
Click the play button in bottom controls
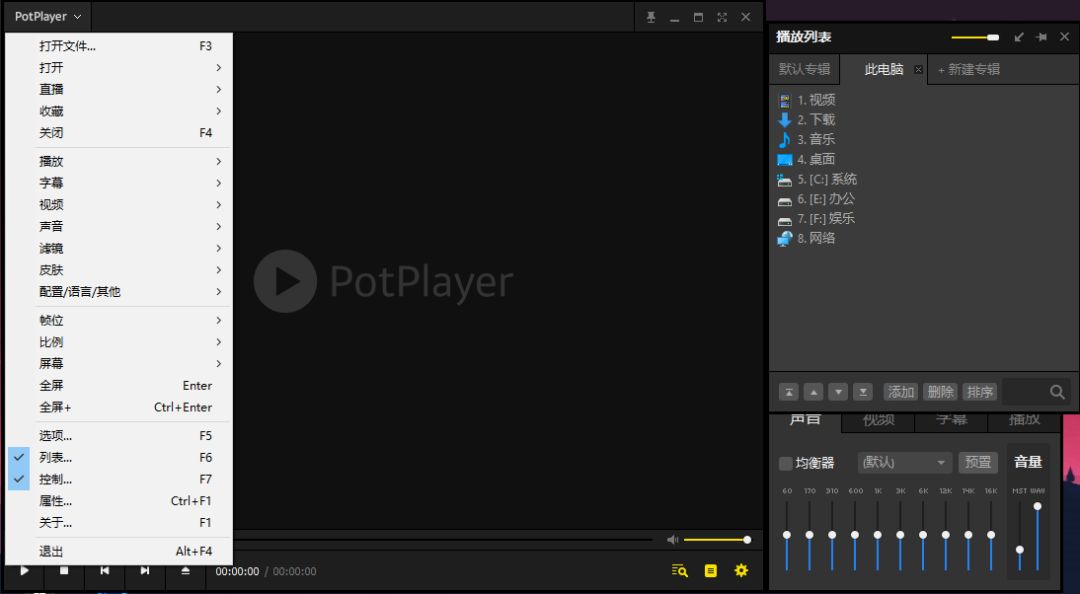pyautogui.click(x=24, y=571)
